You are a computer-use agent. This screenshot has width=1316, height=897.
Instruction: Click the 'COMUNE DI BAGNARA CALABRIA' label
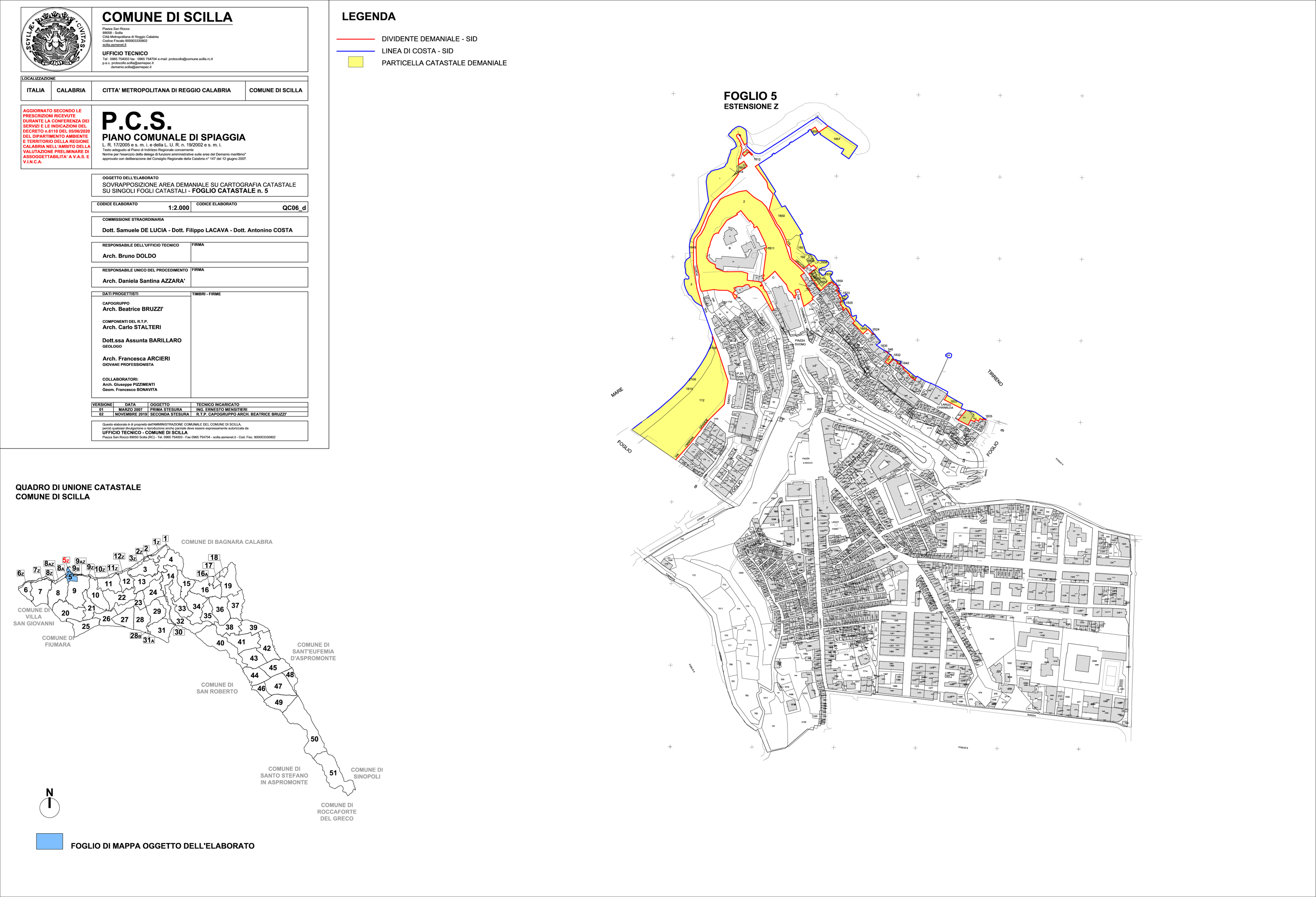click(x=226, y=542)
